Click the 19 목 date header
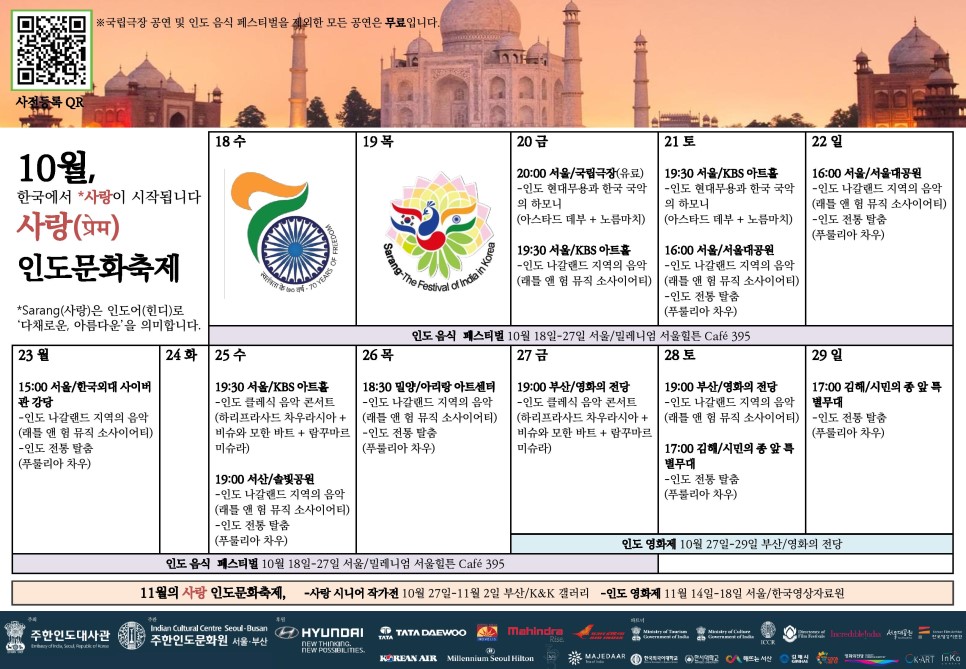The width and height of the screenshot is (966, 669). coord(378,142)
